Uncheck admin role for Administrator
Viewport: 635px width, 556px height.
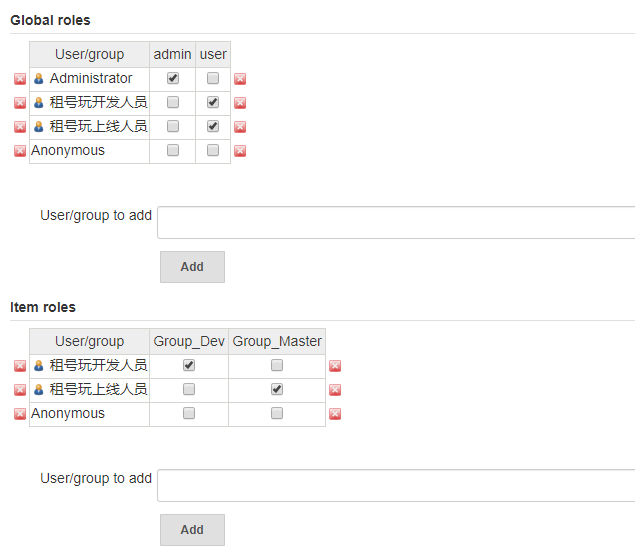(x=173, y=78)
